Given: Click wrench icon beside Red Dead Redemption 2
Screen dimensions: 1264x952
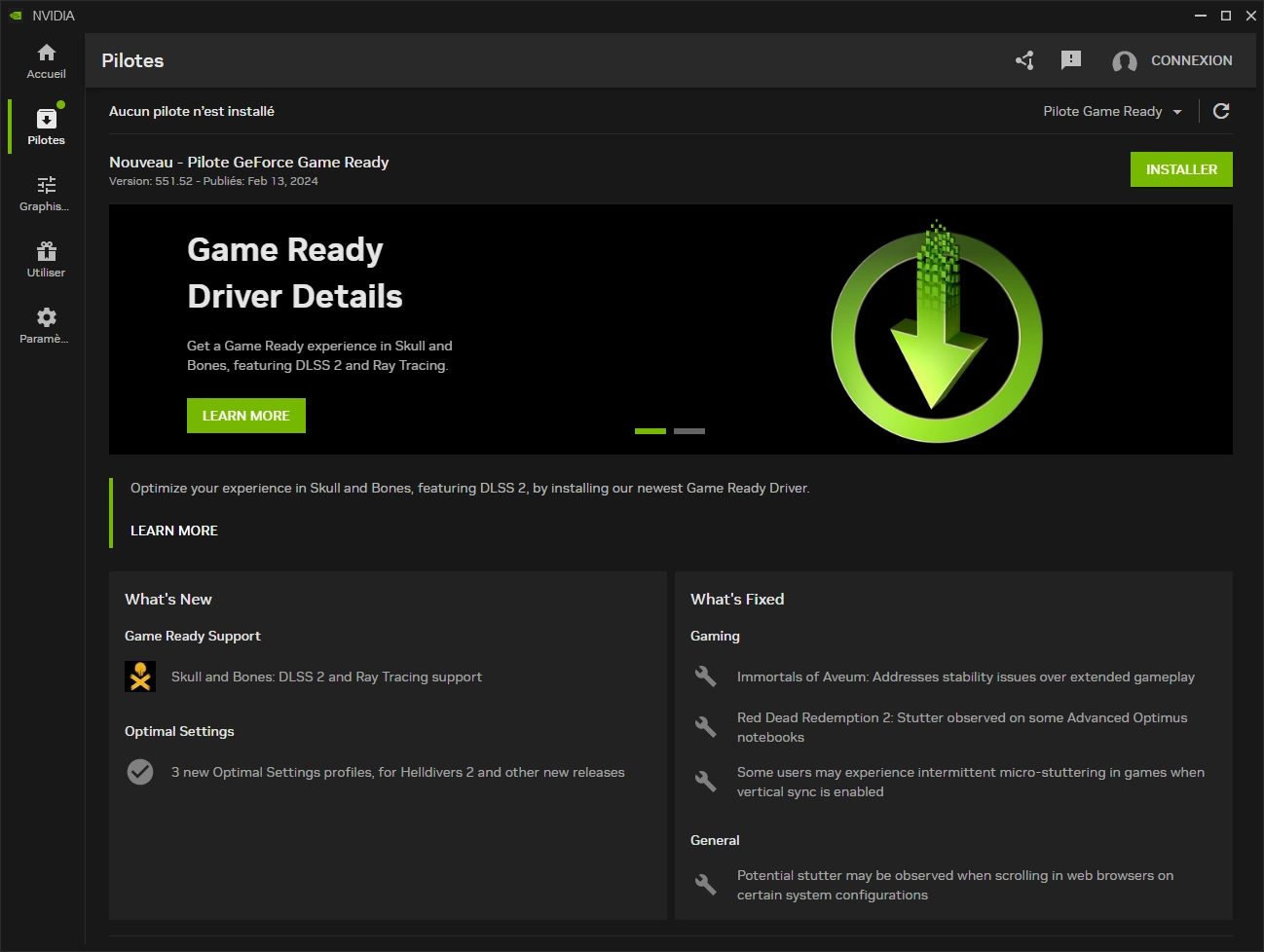Looking at the screenshot, I should tap(706, 727).
